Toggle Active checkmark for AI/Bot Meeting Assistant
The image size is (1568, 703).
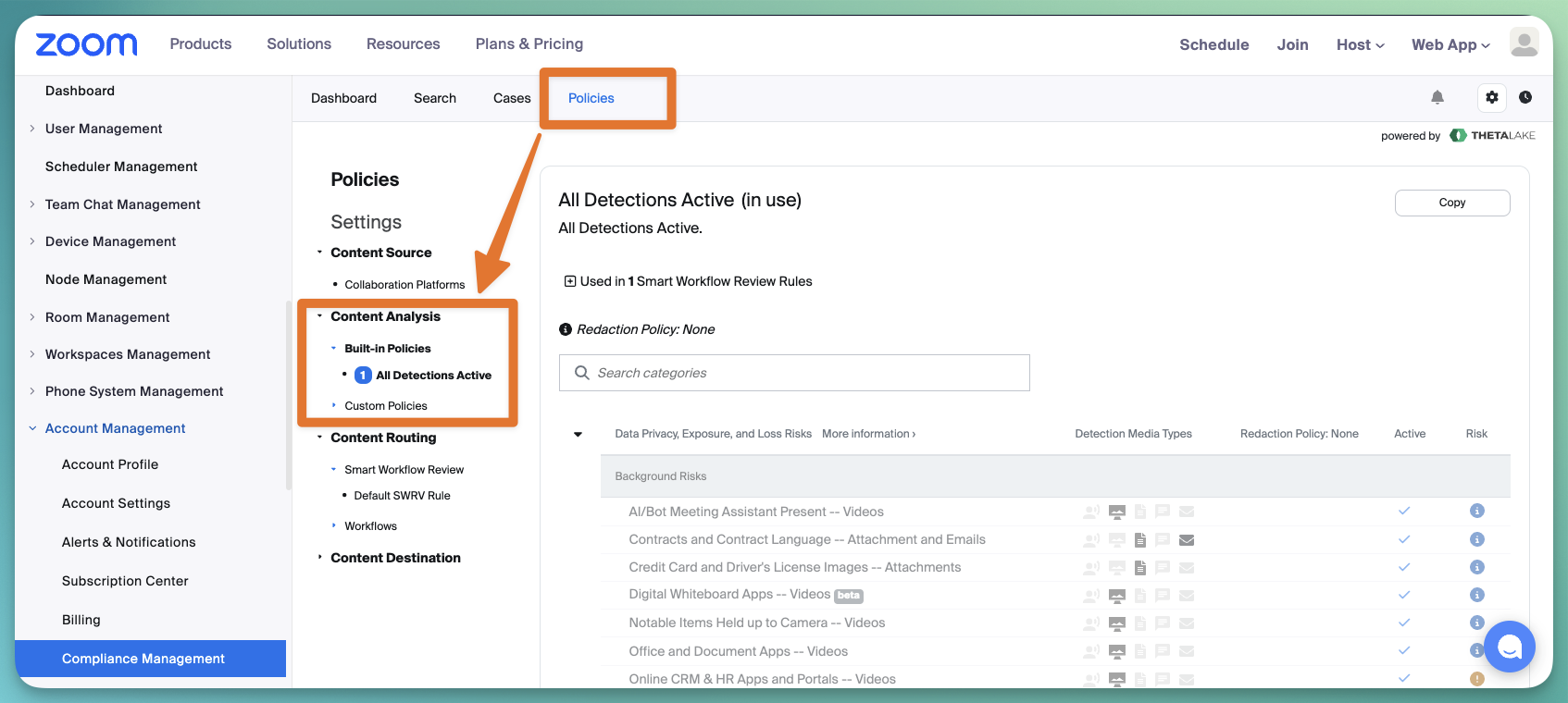coord(1404,511)
